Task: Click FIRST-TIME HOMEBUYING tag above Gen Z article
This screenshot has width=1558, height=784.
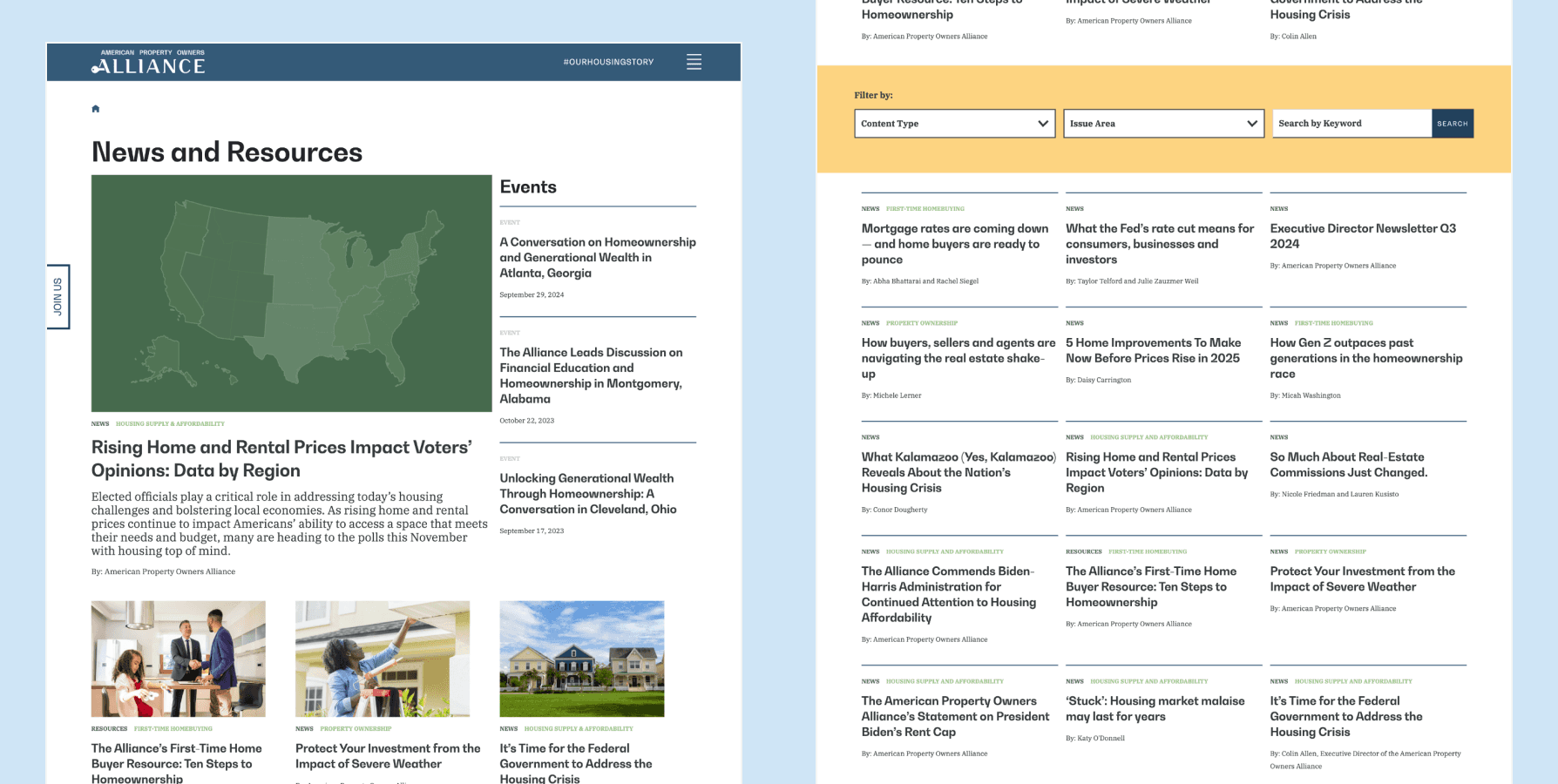Action: pyautogui.click(x=1334, y=323)
